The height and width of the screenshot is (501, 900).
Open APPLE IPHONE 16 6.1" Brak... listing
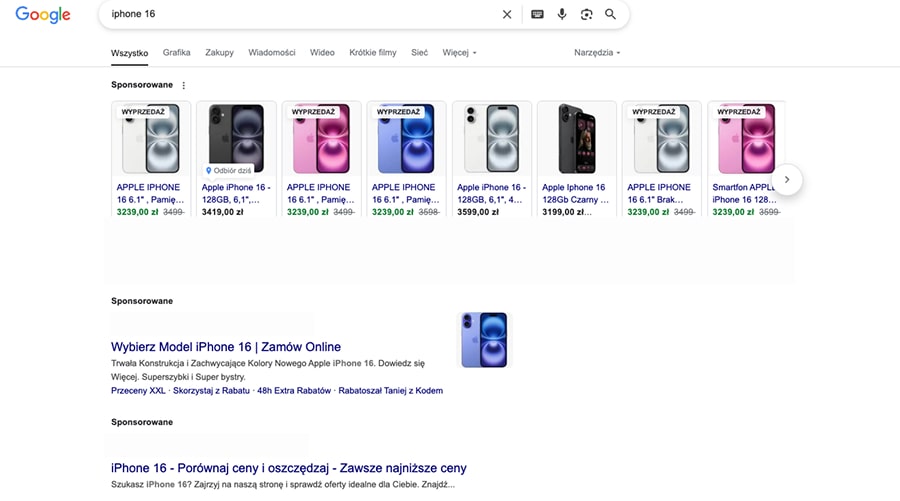[x=659, y=193]
